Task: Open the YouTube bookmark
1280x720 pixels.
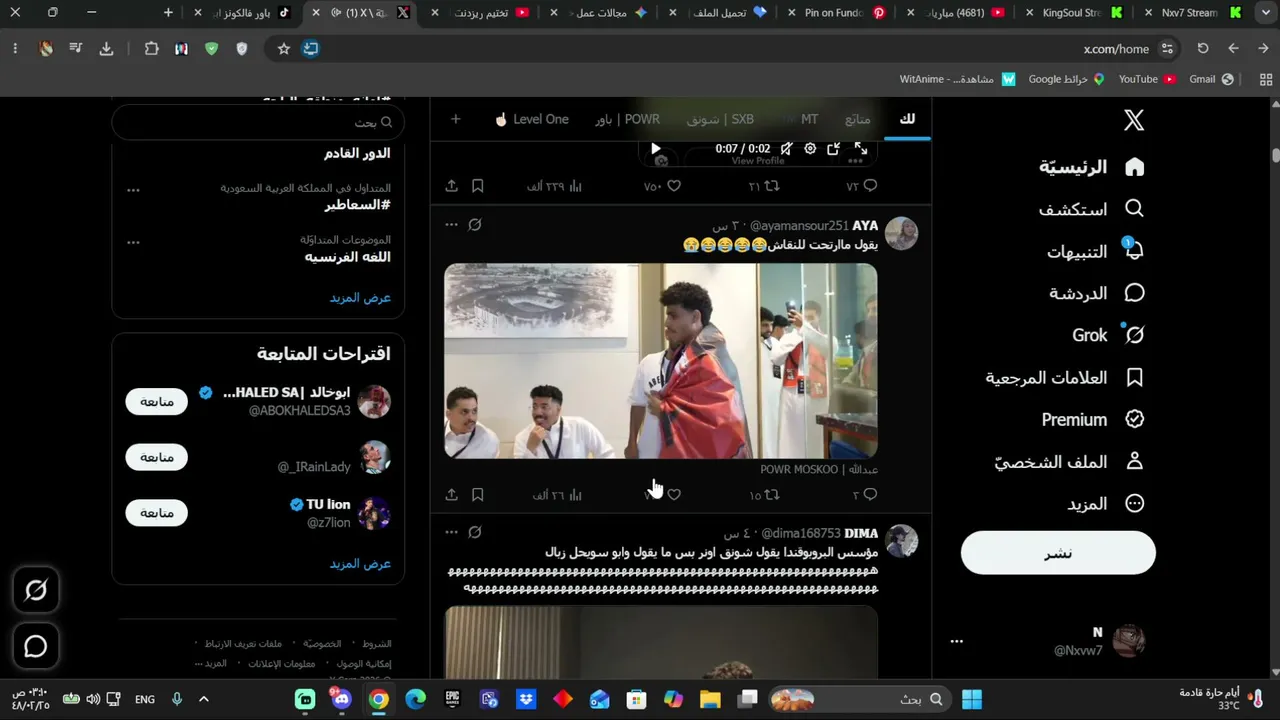Action: click(x=1147, y=79)
